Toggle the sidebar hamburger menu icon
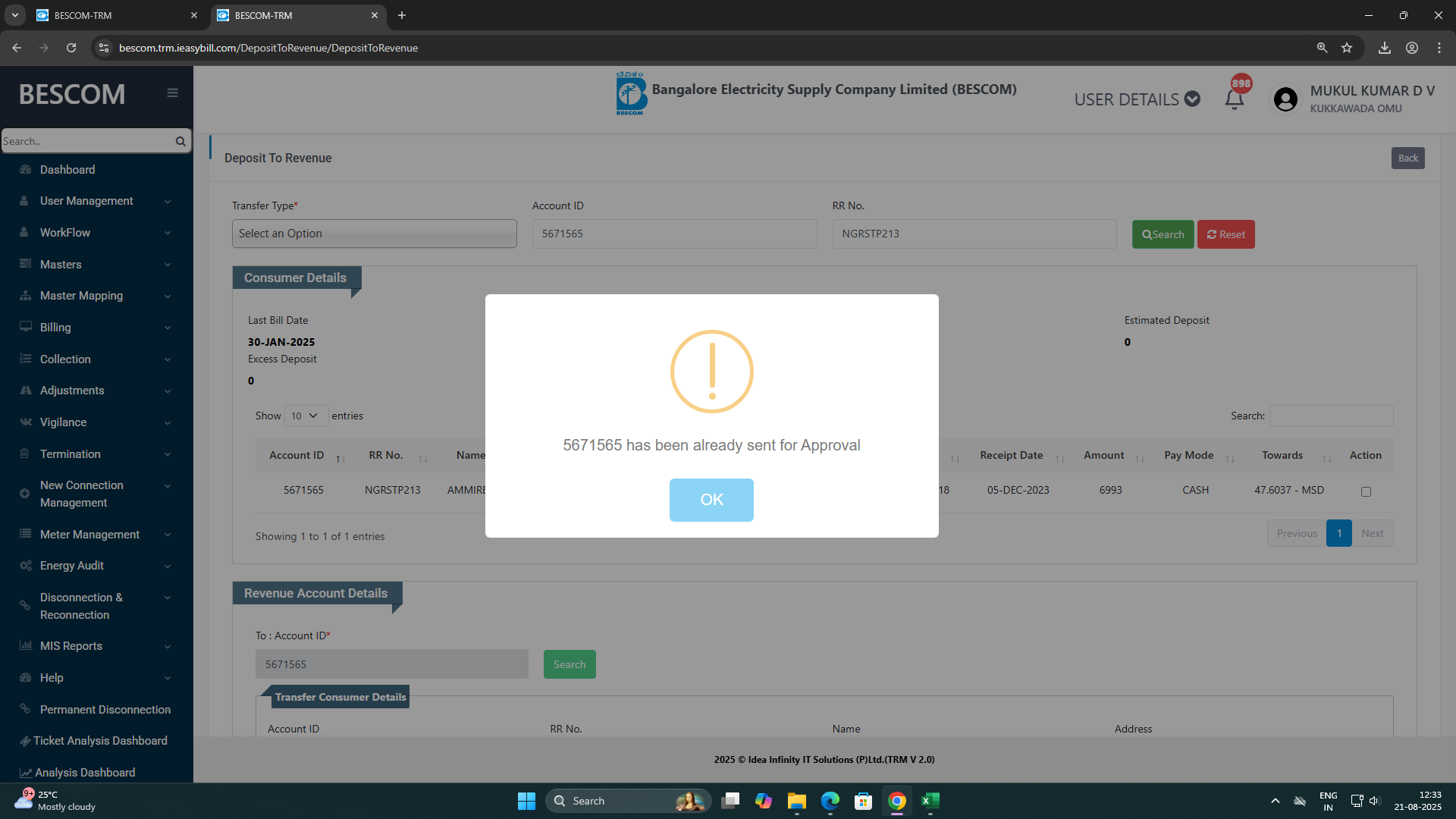 click(x=172, y=93)
